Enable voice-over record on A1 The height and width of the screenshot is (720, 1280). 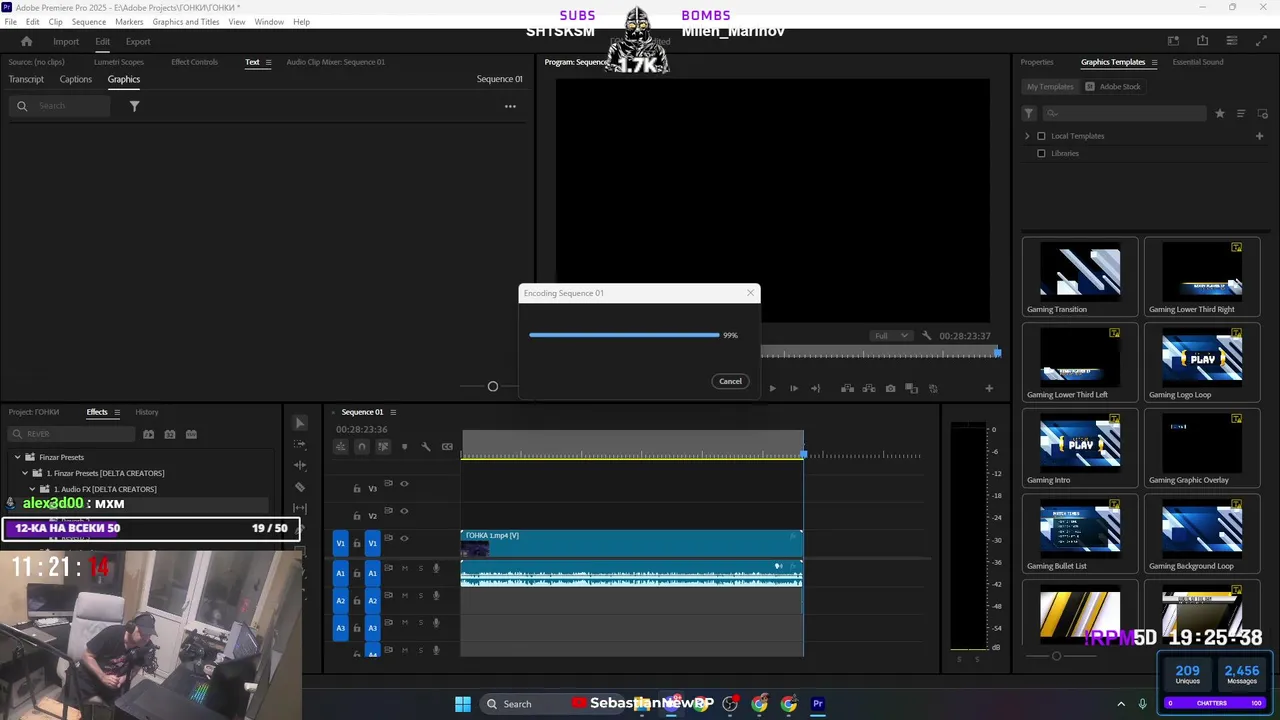[x=436, y=568]
